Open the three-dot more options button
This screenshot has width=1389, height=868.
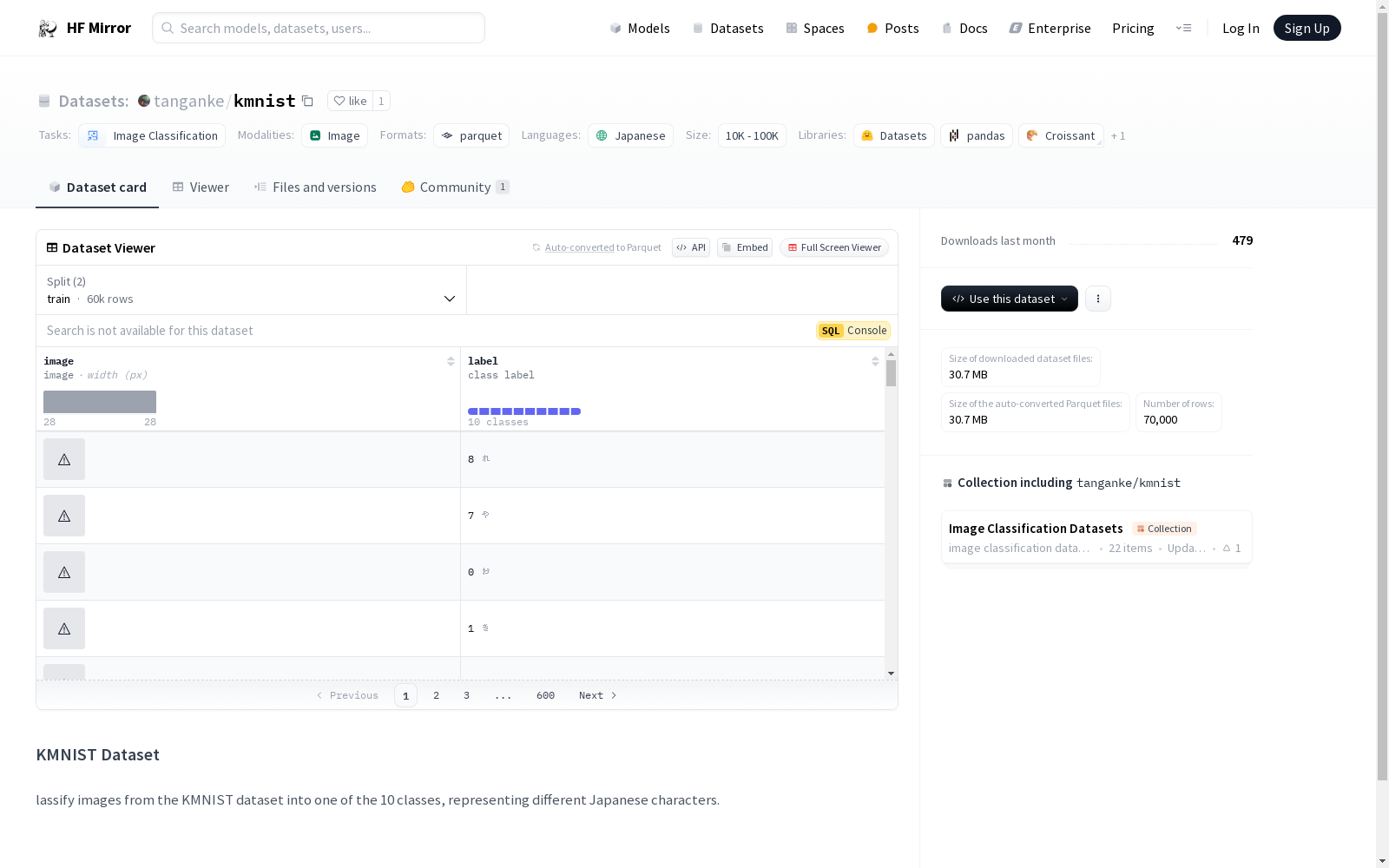pos(1097,299)
